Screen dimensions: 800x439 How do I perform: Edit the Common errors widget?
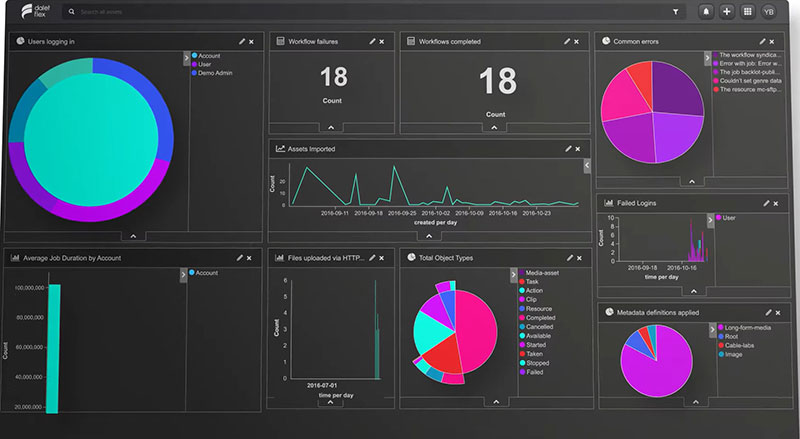point(762,41)
